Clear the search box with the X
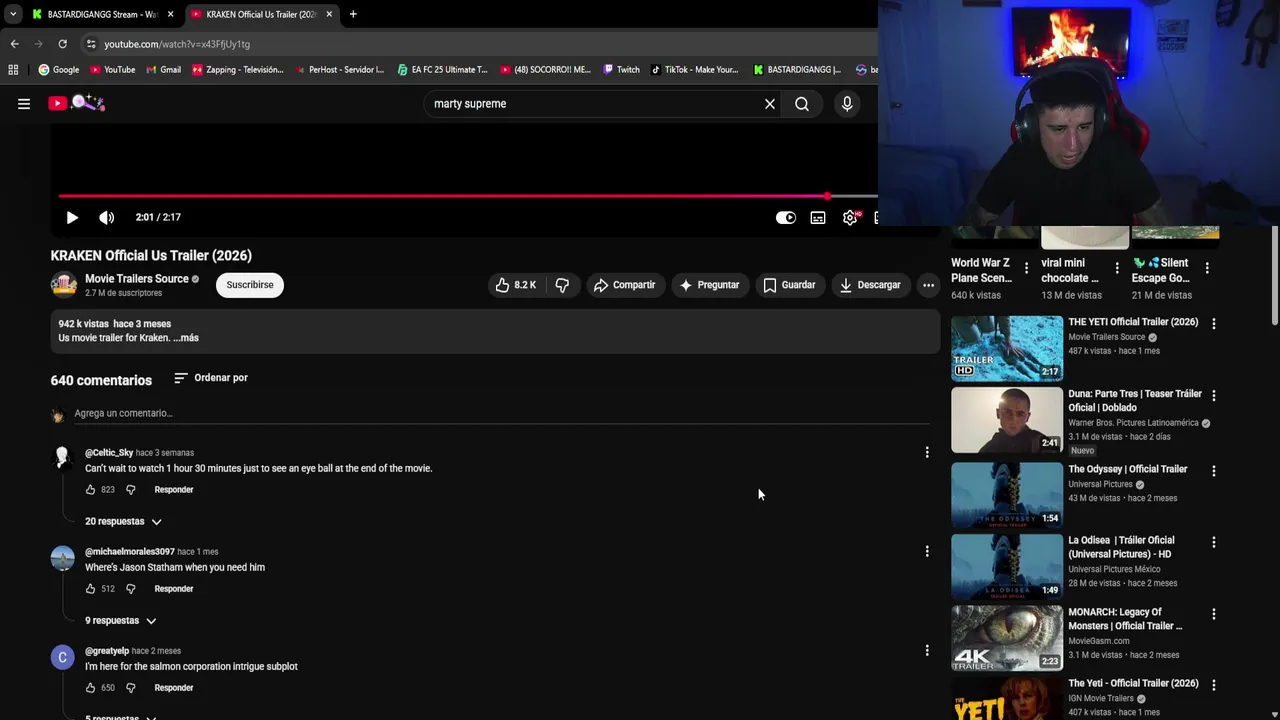This screenshot has height=720, width=1280. pyautogui.click(x=770, y=104)
